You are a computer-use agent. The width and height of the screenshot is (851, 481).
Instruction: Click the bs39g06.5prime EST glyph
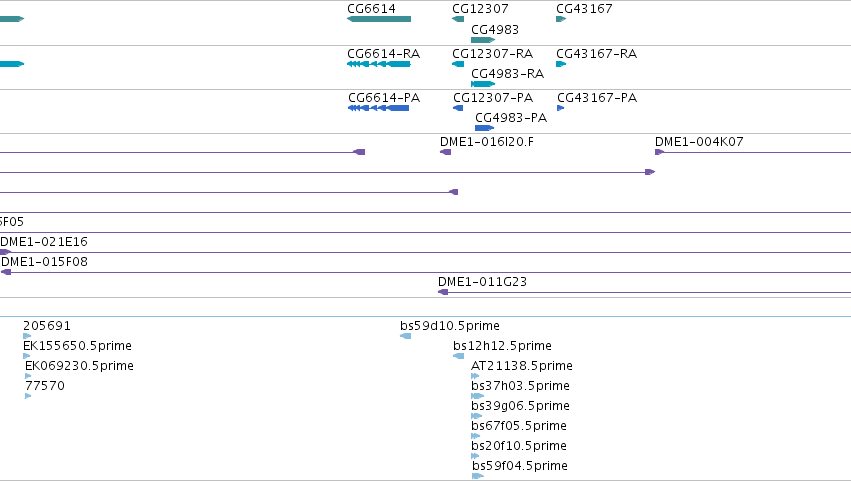coord(477,416)
